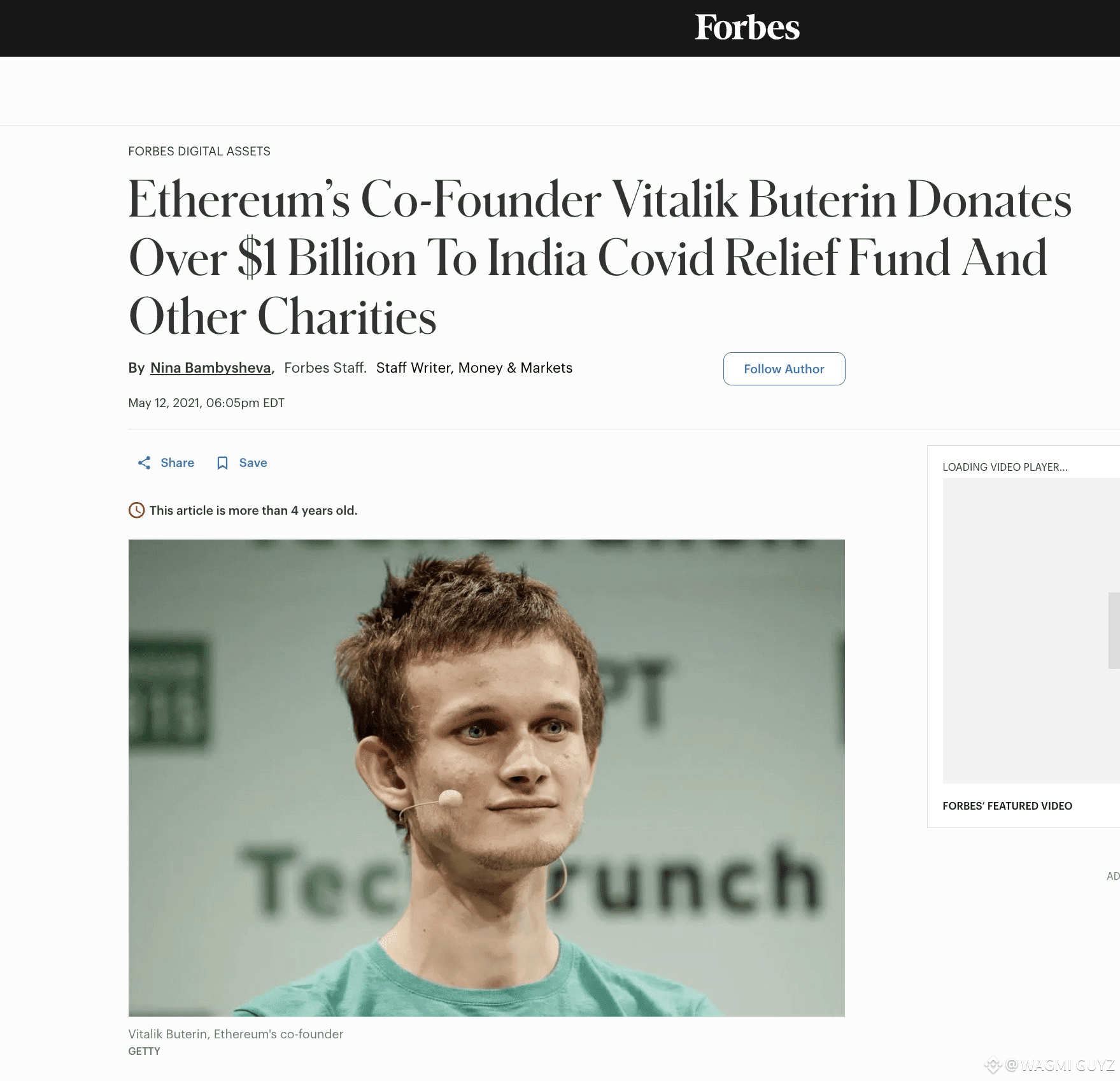
Task: Click the Share arrow icon
Action: (145, 463)
